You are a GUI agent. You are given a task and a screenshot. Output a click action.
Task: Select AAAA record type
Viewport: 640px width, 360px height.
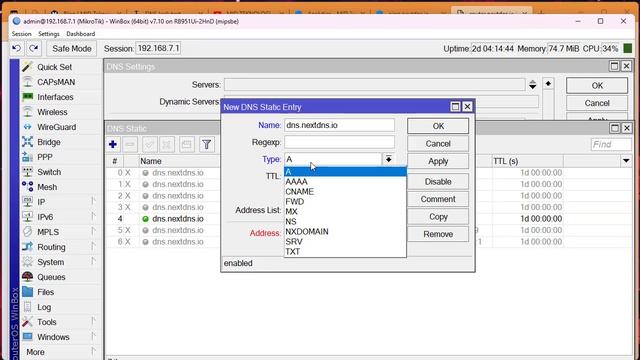tap(345, 182)
